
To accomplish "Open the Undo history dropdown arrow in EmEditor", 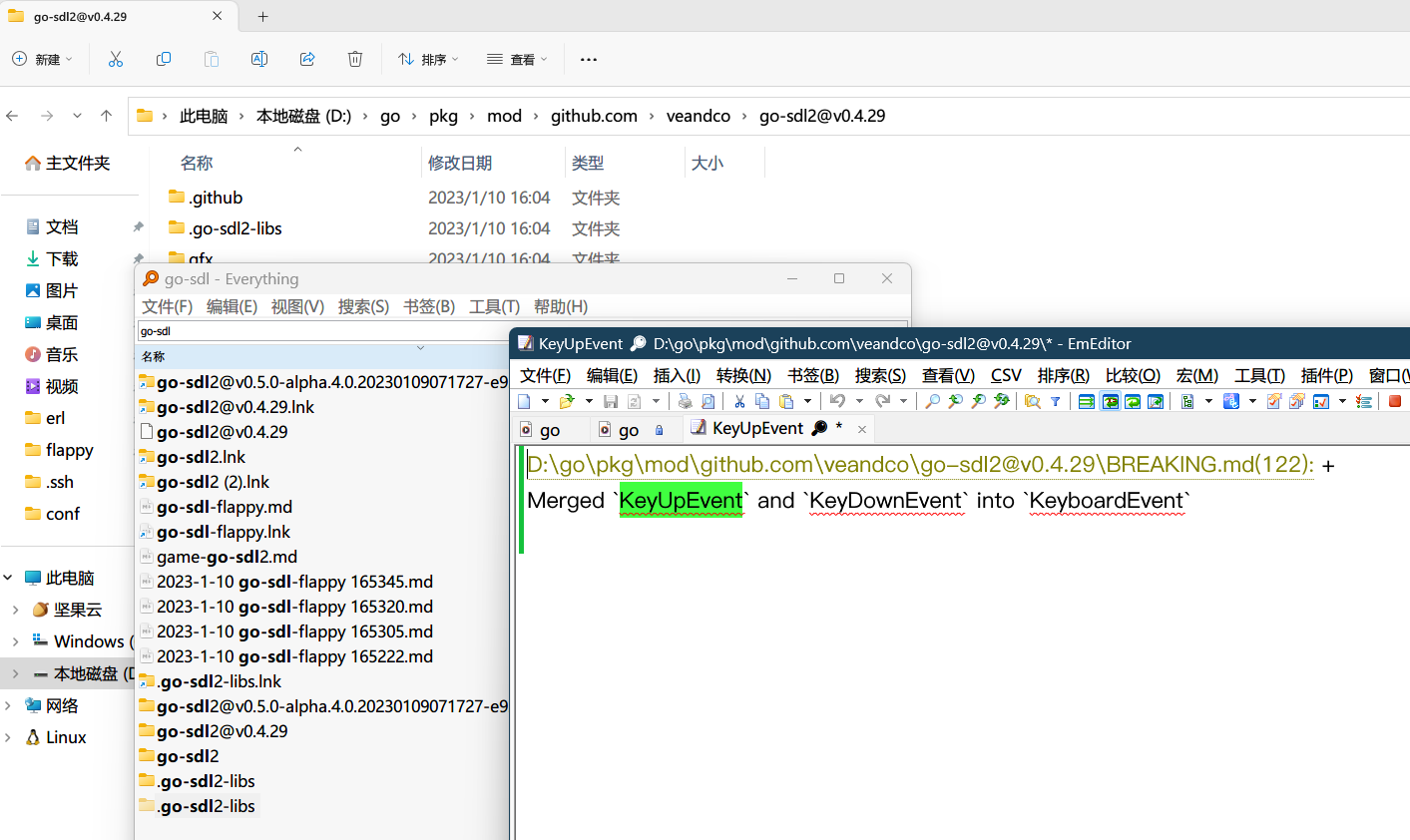I will point(859,401).
